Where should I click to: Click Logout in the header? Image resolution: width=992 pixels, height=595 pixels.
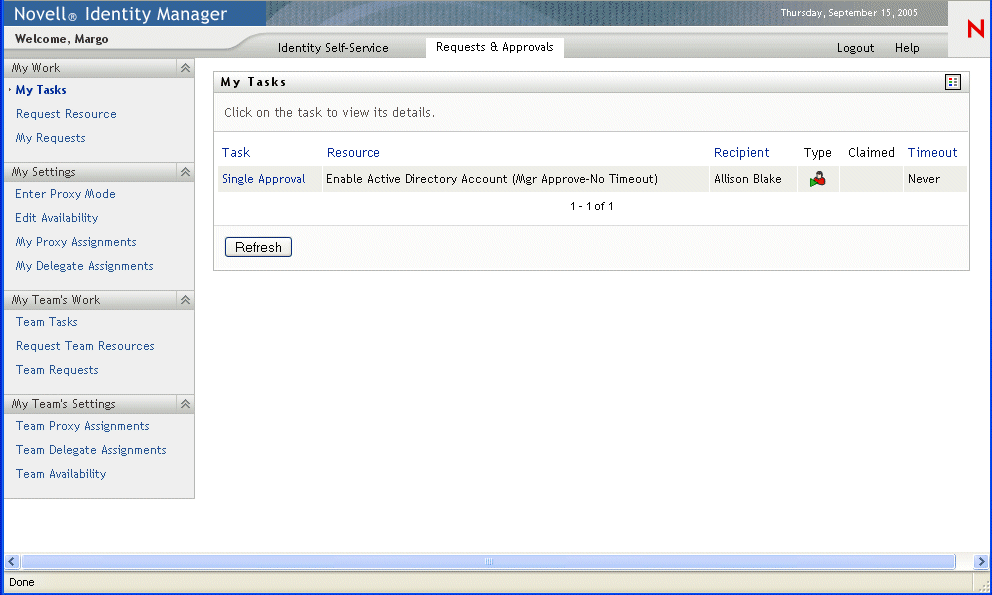coord(855,47)
